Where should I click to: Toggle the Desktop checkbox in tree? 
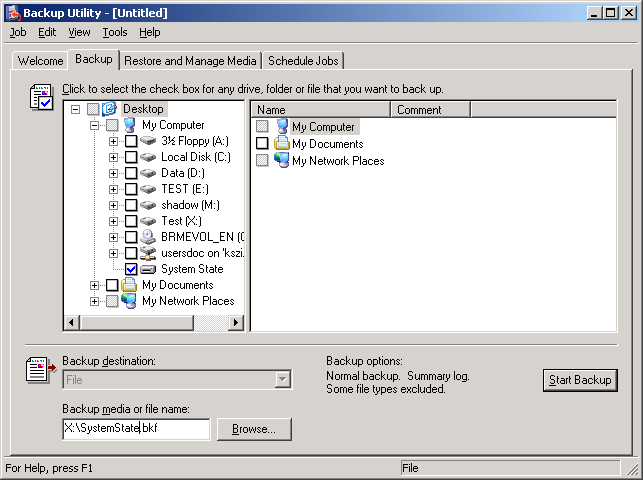coord(93,109)
